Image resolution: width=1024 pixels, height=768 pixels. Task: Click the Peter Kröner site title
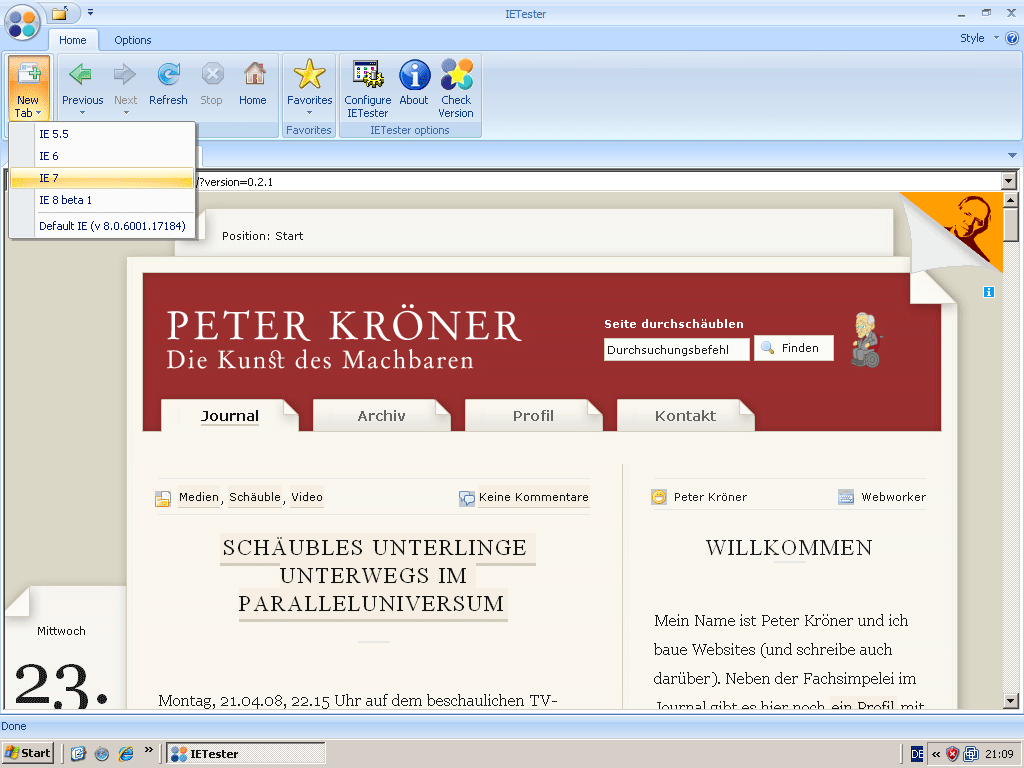point(344,326)
